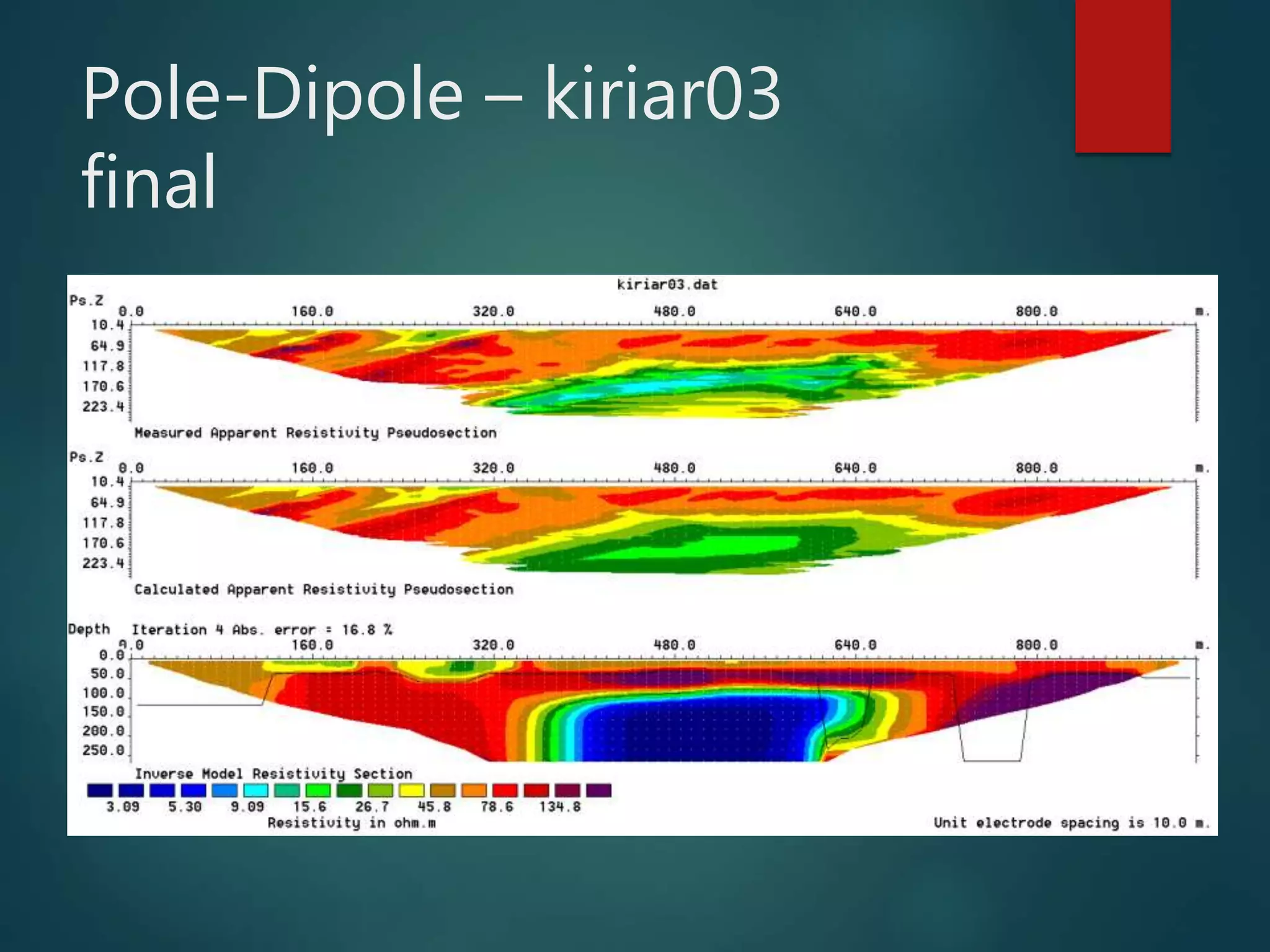Screen dimensions: 1270x952
Task: Click depth tick '150.0' on inverse model
Action: click(104, 712)
